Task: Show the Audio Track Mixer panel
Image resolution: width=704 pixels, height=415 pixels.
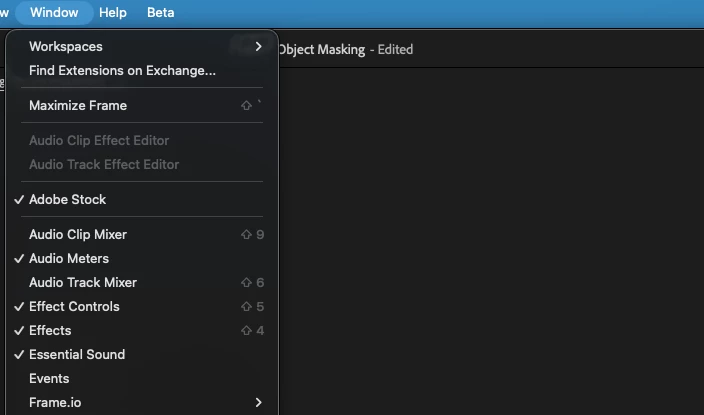Action: [x=142, y=283]
